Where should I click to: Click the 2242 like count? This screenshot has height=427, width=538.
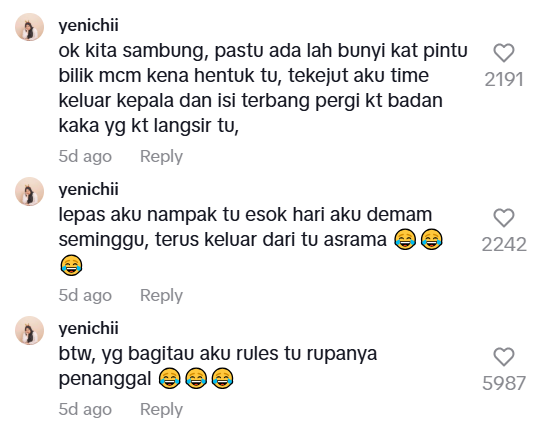pos(504,245)
